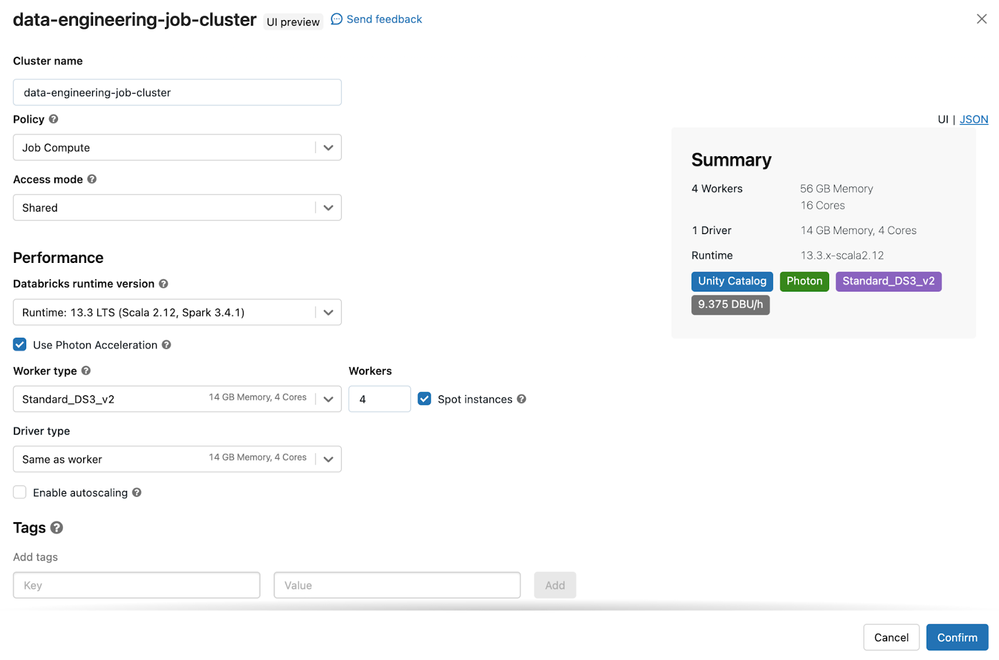This screenshot has height=660, width=999.
Task: Close the cluster configuration dialog
Action: [x=981, y=19]
